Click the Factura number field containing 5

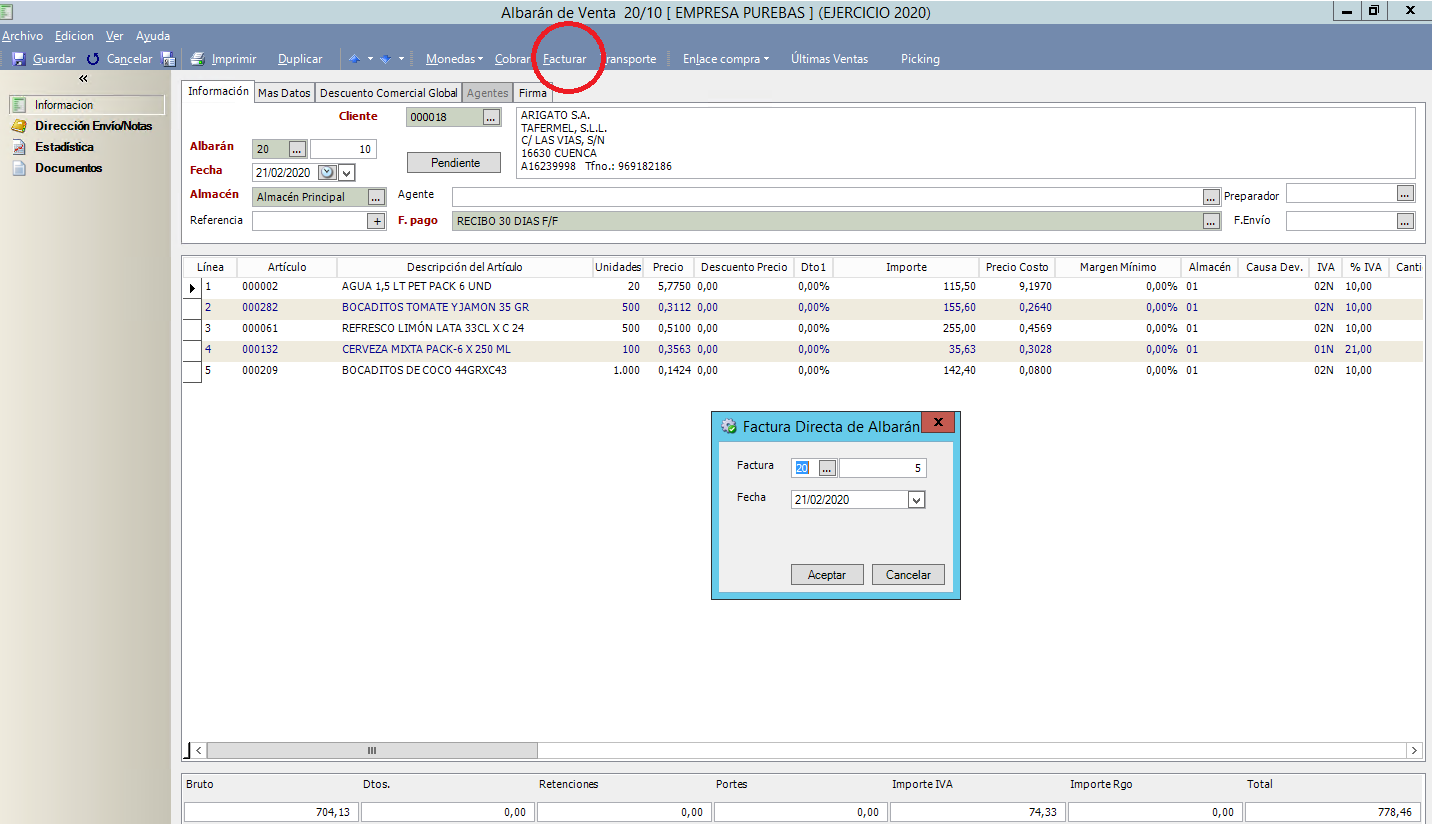pyautogui.click(x=883, y=468)
